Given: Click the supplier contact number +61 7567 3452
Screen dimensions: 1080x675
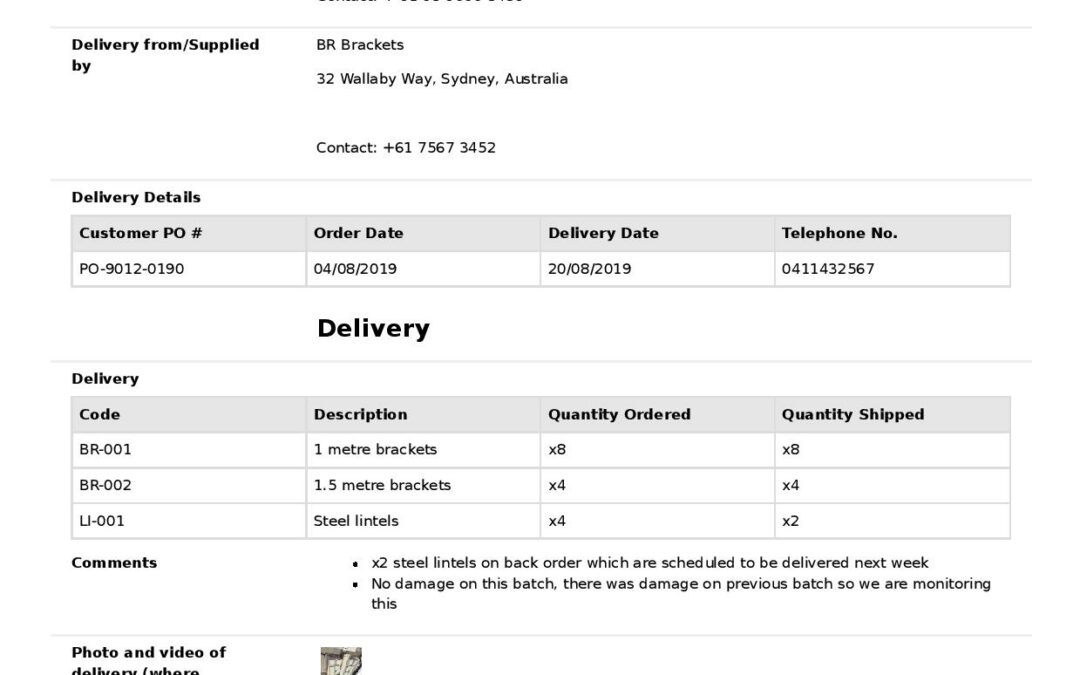Looking at the screenshot, I should pos(405,148).
